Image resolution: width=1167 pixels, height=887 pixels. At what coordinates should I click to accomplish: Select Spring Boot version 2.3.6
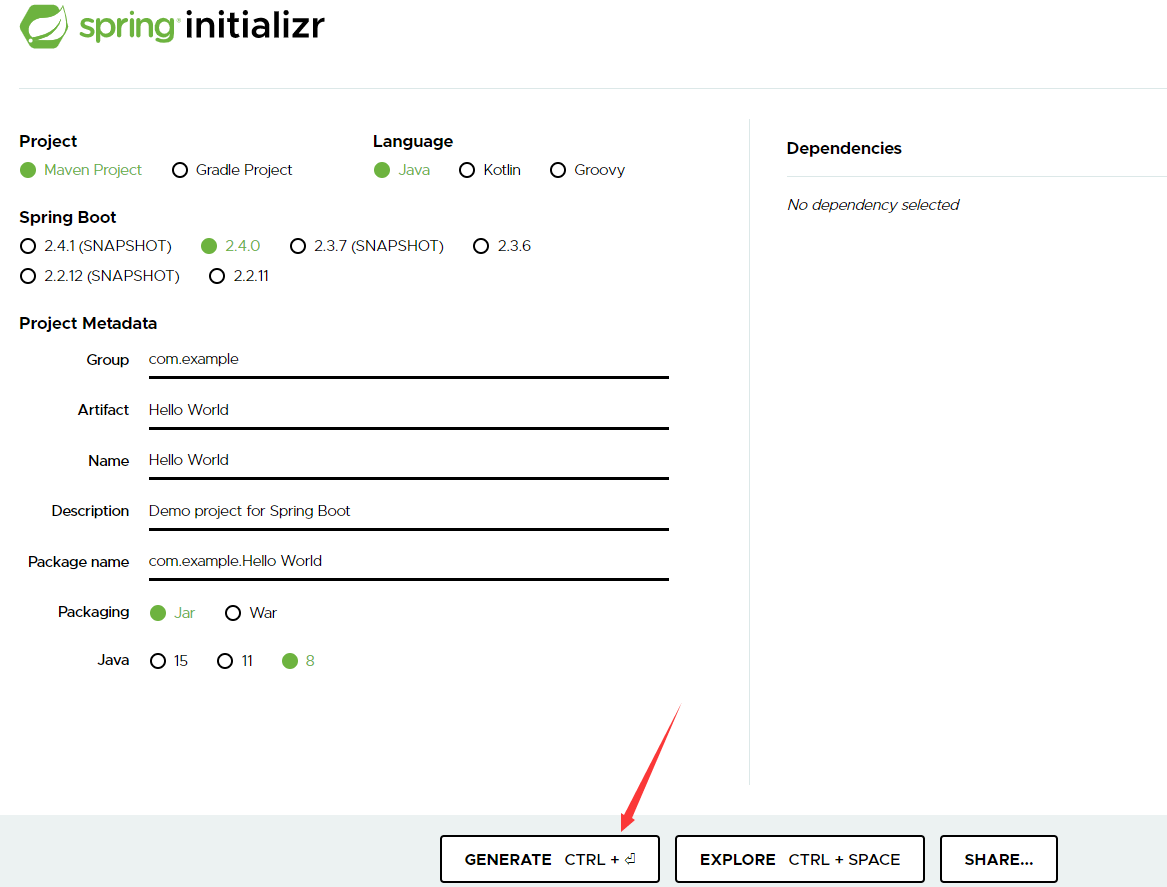click(x=502, y=246)
